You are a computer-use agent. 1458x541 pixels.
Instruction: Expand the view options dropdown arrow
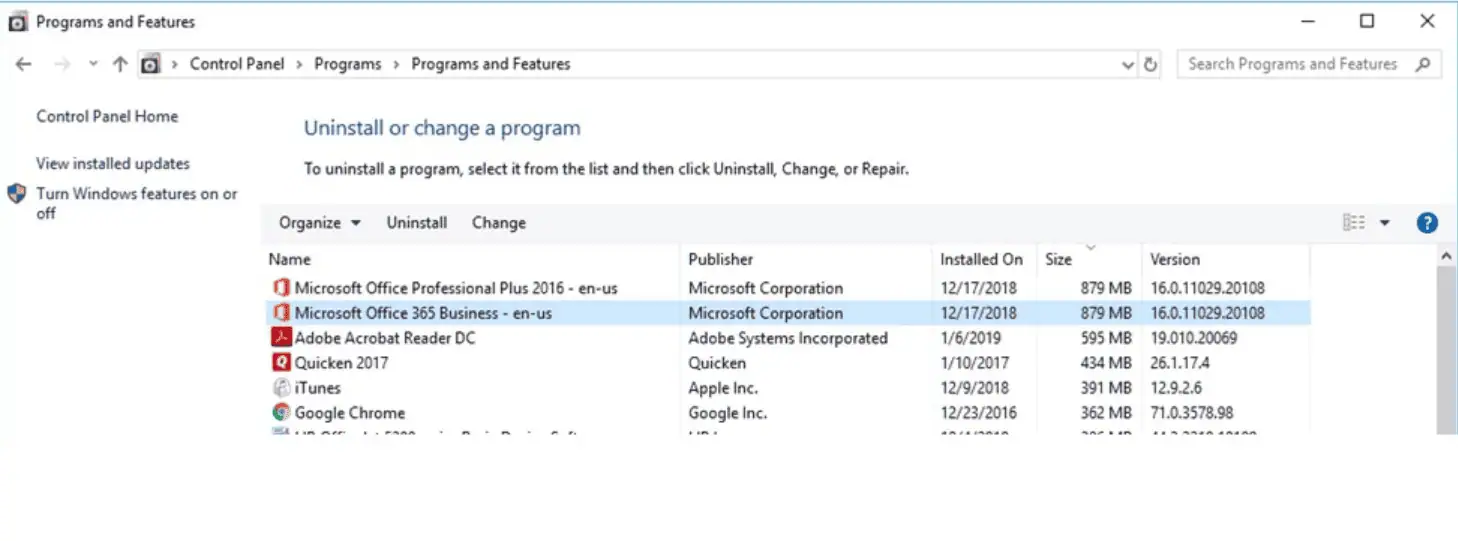pos(1385,223)
